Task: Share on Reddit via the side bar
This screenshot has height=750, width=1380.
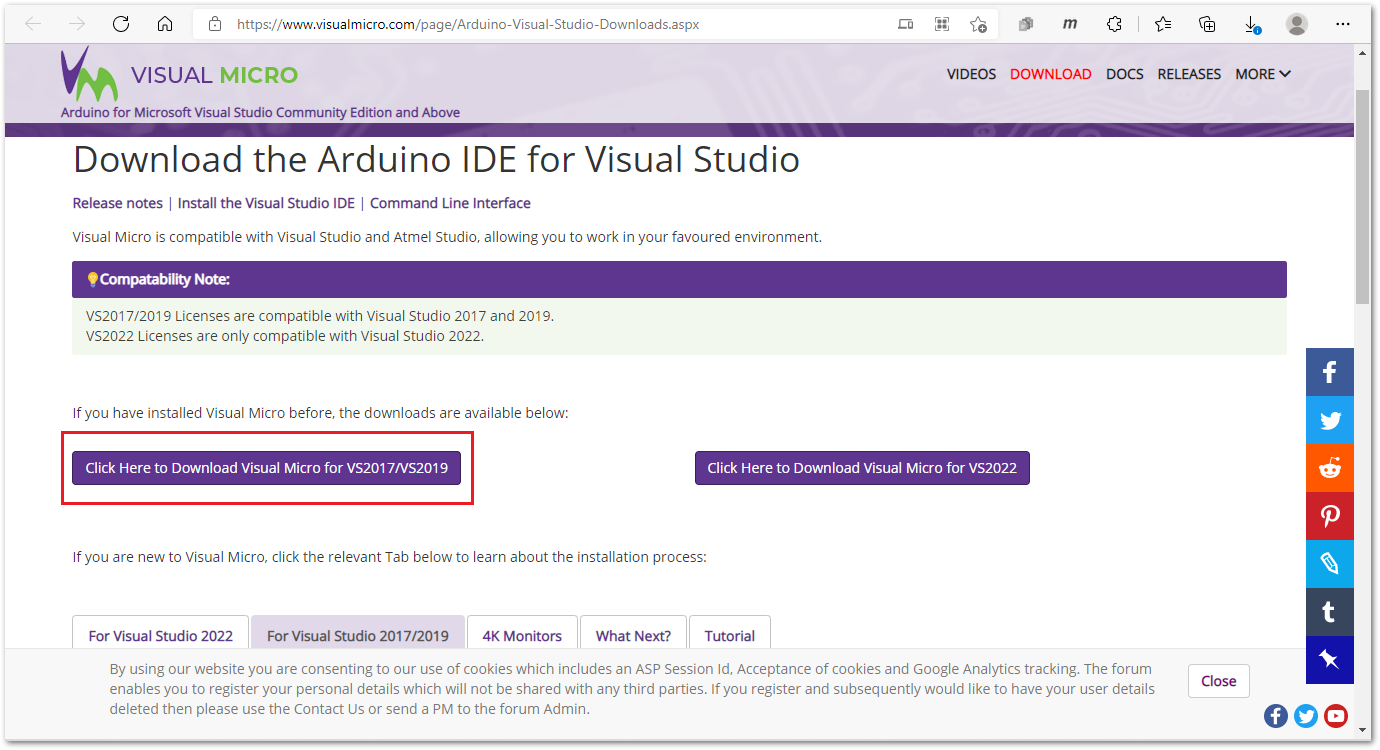Action: [1330, 468]
